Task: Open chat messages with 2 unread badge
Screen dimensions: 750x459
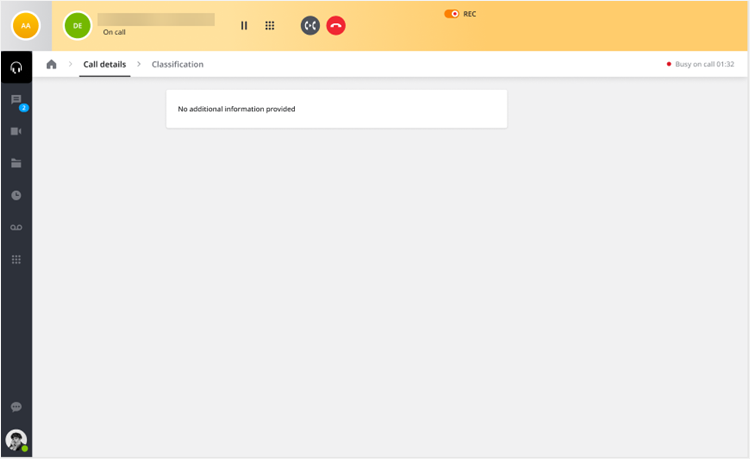Action: pos(18,102)
